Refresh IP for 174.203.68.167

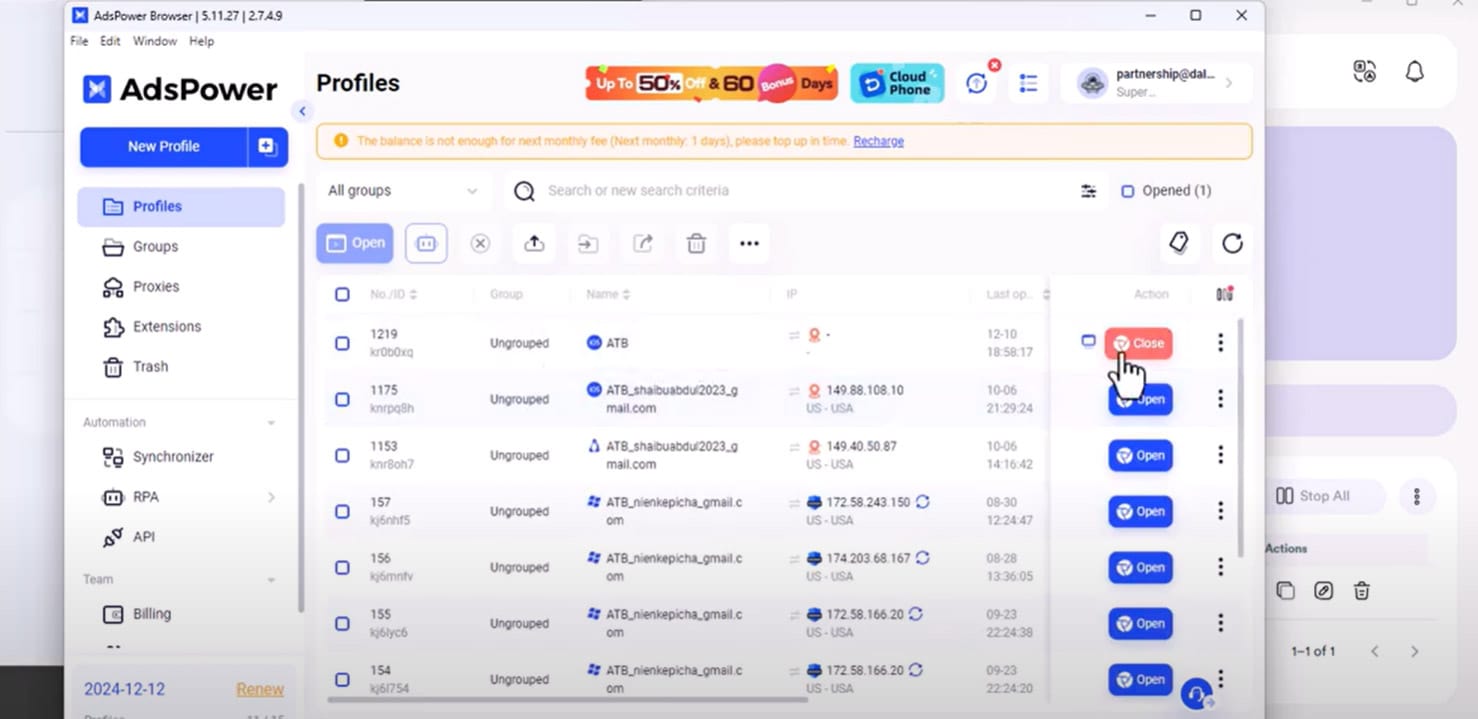pyautogui.click(x=922, y=558)
